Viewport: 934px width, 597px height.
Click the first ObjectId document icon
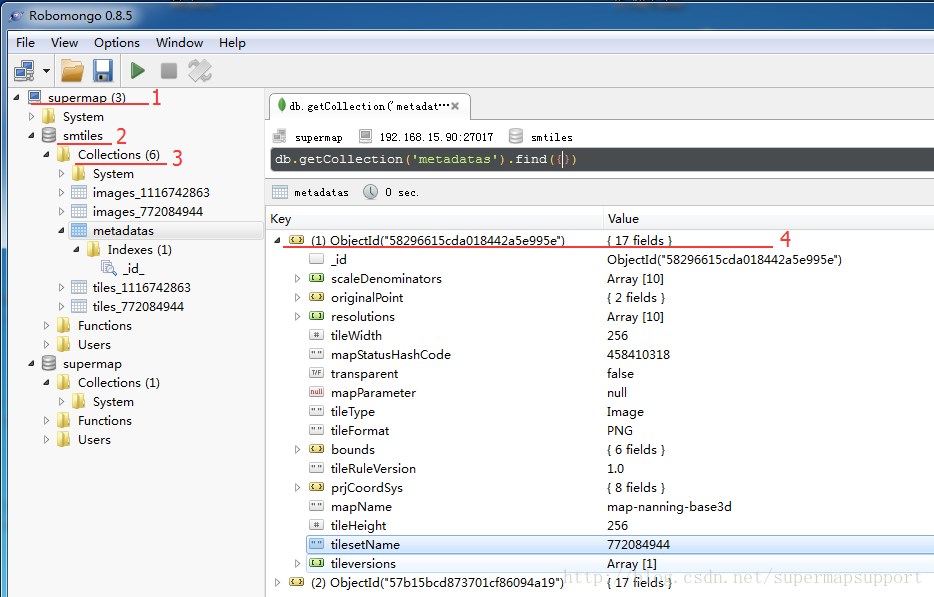pyautogui.click(x=296, y=240)
